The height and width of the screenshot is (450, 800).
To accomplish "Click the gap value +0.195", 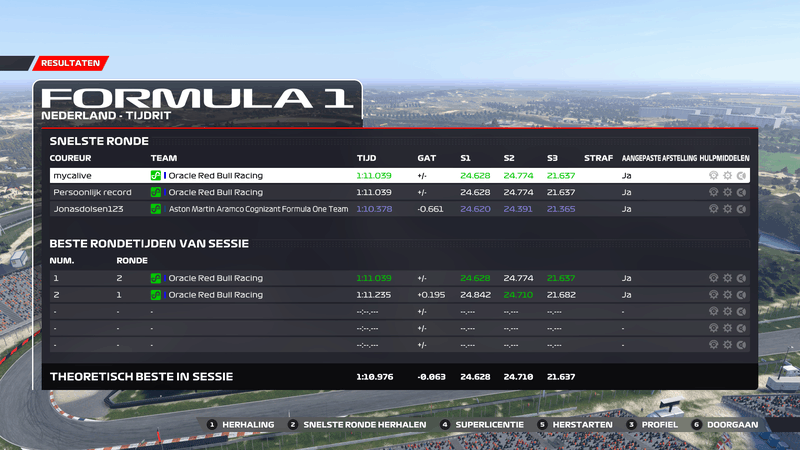I will click(431, 295).
